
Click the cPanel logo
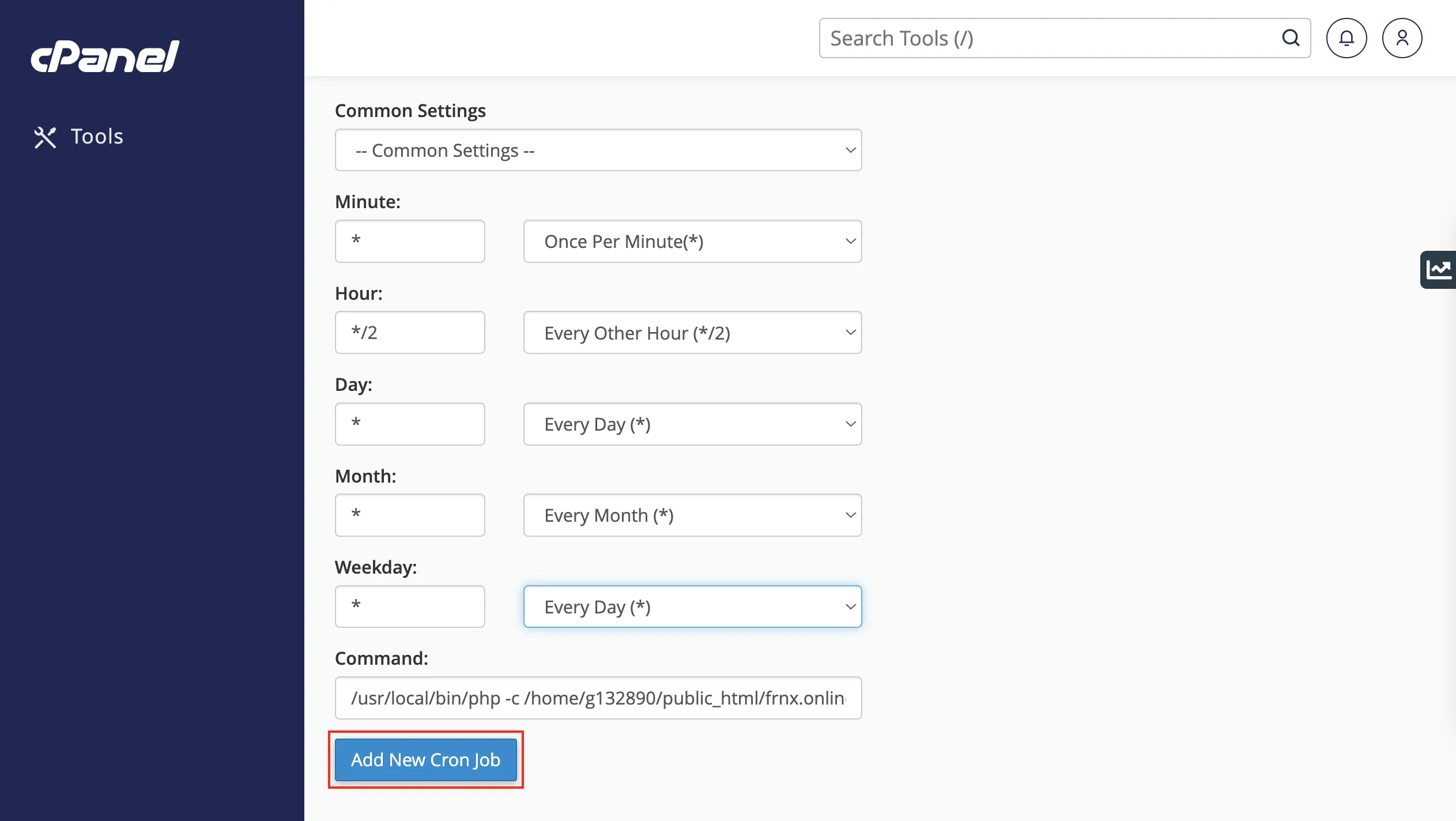click(x=105, y=57)
